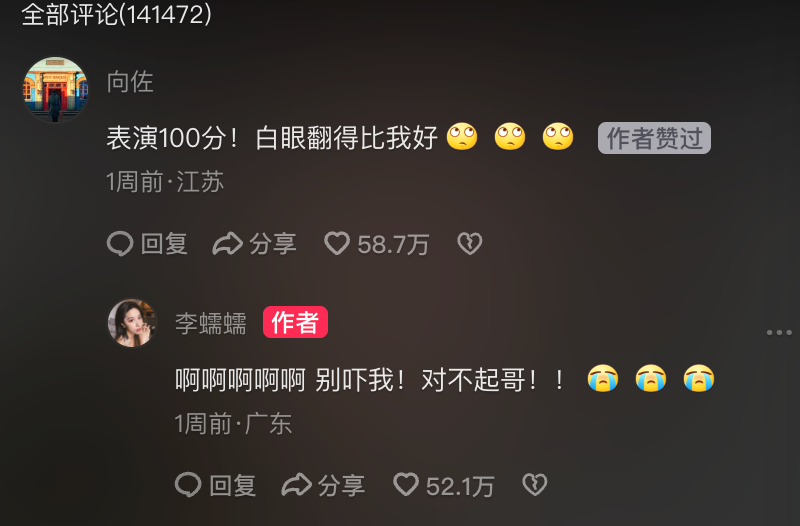Click the red 作者 badge
The width and height of the screenshot is (800, 526).
295,322
